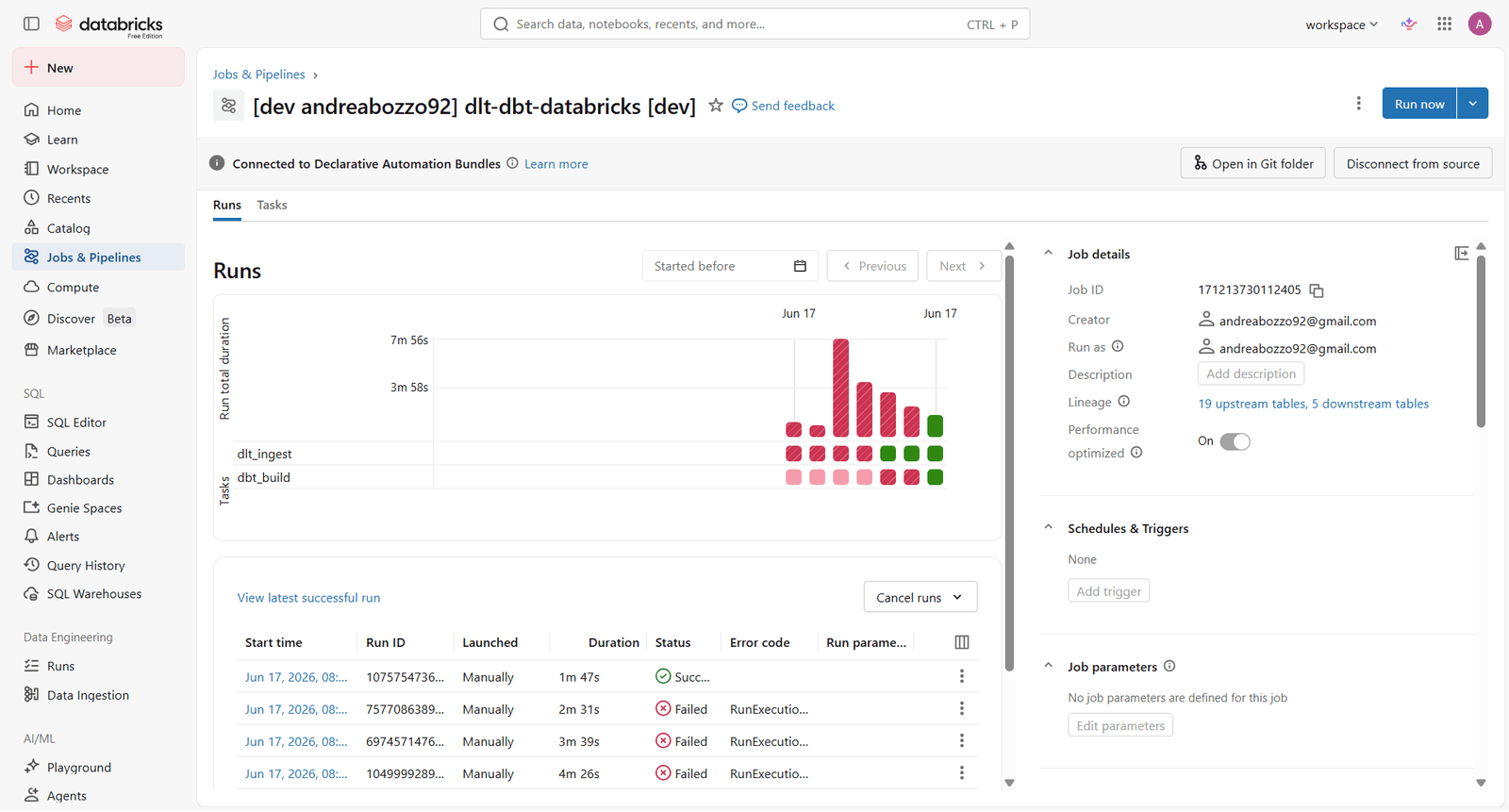Viewport: 1509px width, 812px height.
Task: Click the Add description field
Action: tap(1251, 373)
